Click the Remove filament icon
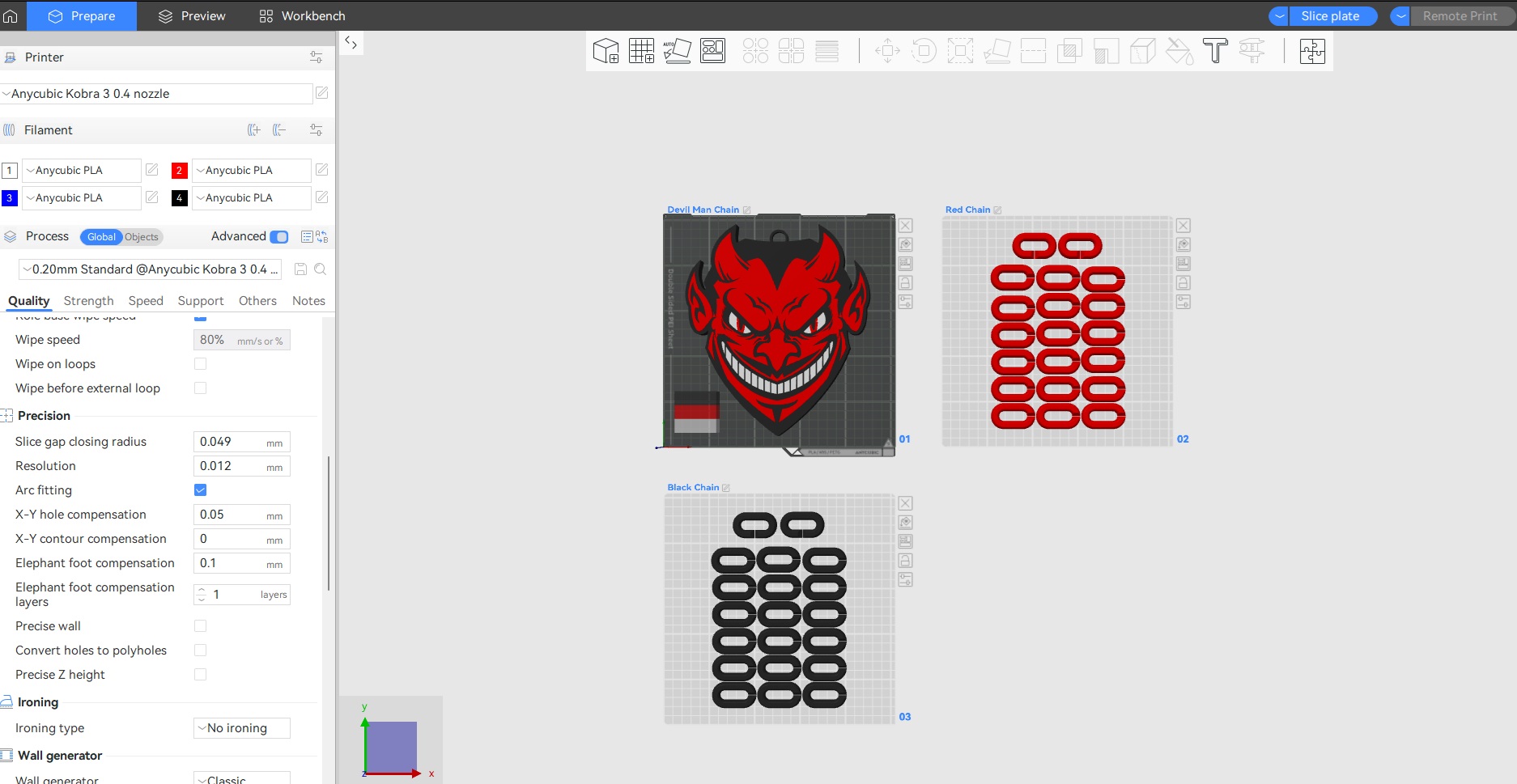Image resolution: width=1517 pixels, height=784 pixels. (x=279, y=130)
